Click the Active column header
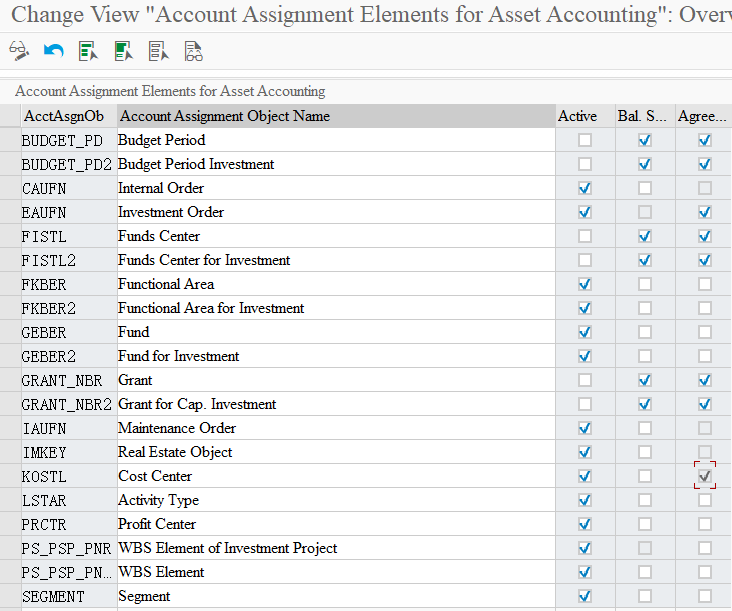732x611 pixels. point(585,116)
